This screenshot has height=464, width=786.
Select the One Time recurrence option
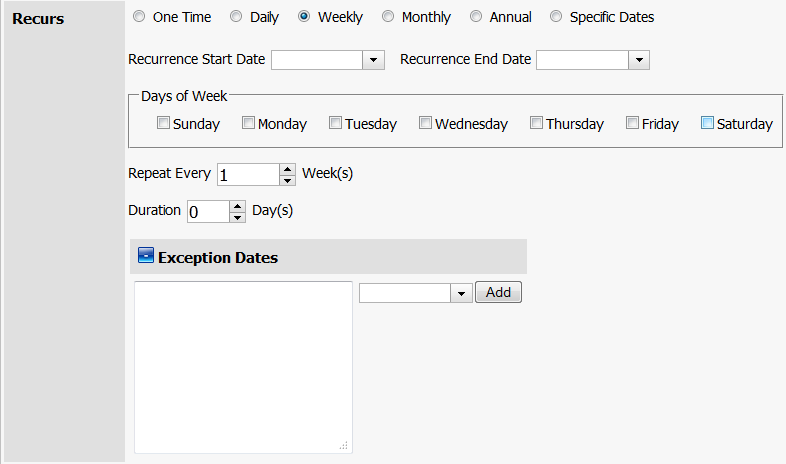(139, 17)
